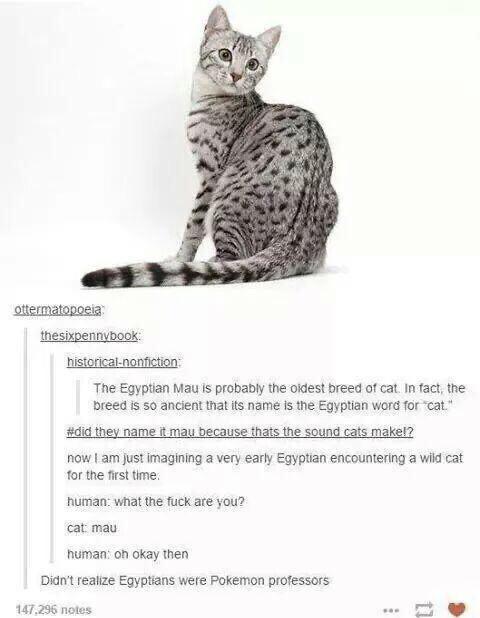
Task: Click the #did they name it mau hashtag
Action: [x=240, y=432]
